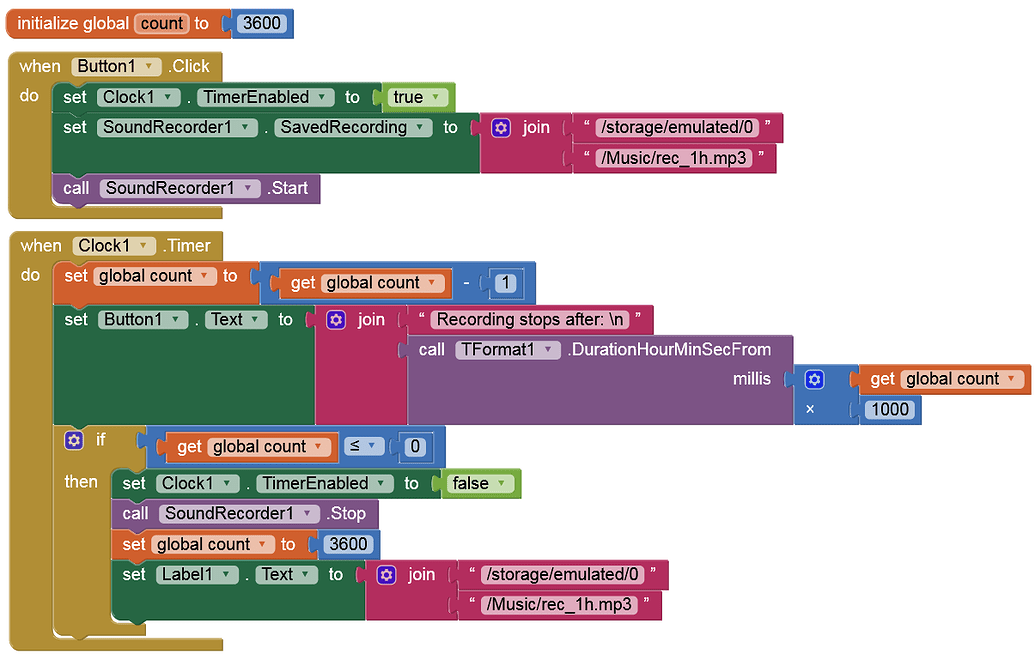Open the gear mutator on the if block
Viewport: 1035px width, 654px height.
[x=74, y=440]
